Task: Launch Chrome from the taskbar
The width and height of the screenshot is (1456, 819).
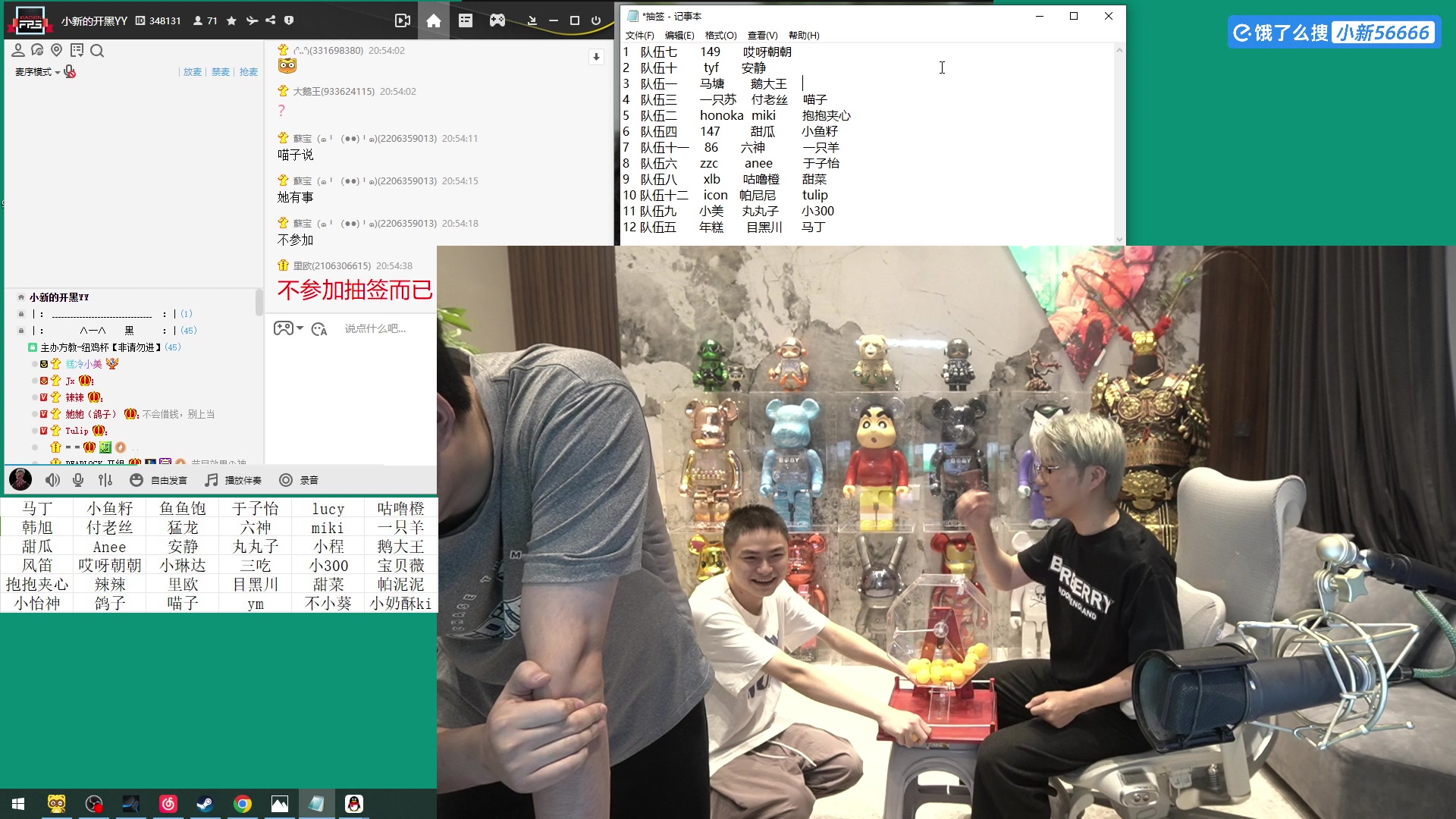Action: pyautogui.click(x=242, y=804)
